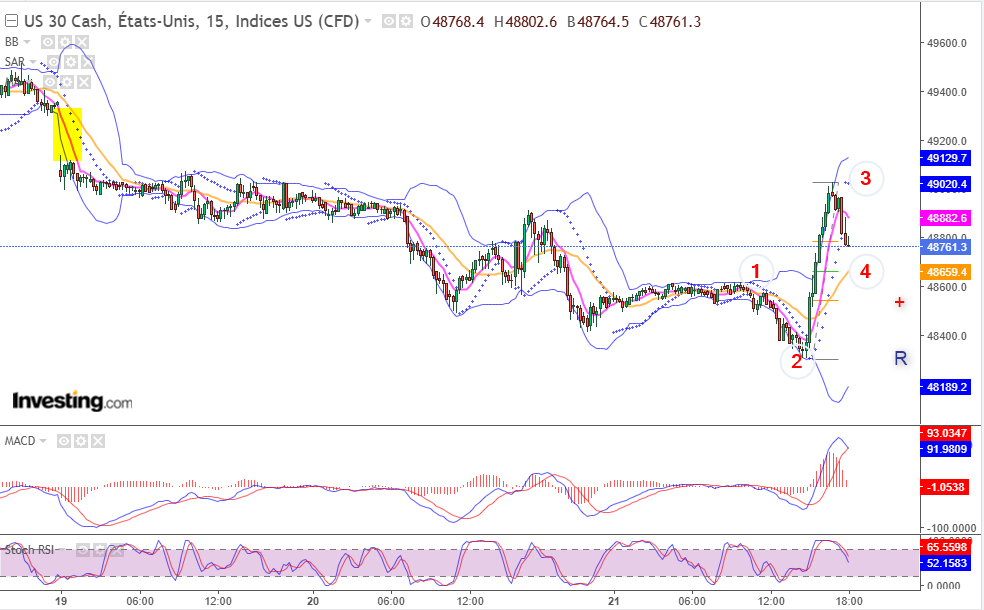The width and height of the screenshot is (984, 610).
Task: Click the red 65.5598 Stoch RSI value label
Action: pos(946,547)
